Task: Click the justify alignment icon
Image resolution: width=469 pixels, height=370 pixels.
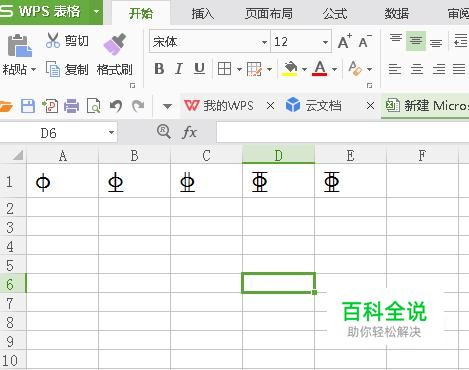Action: click(x=459, y=69)
